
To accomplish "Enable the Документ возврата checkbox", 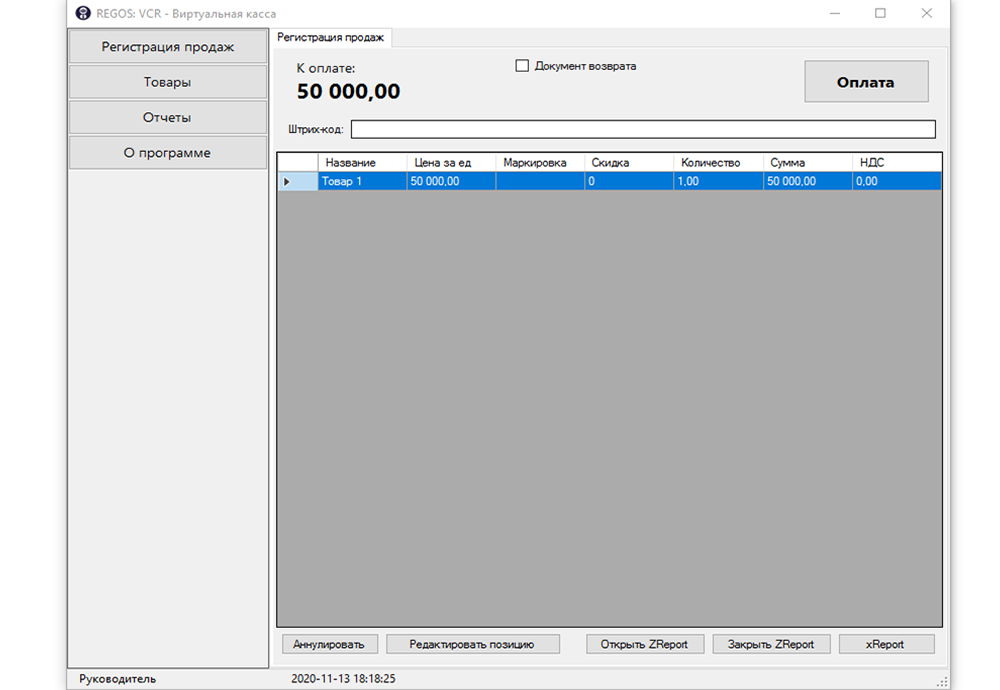I will click(522, 66).
